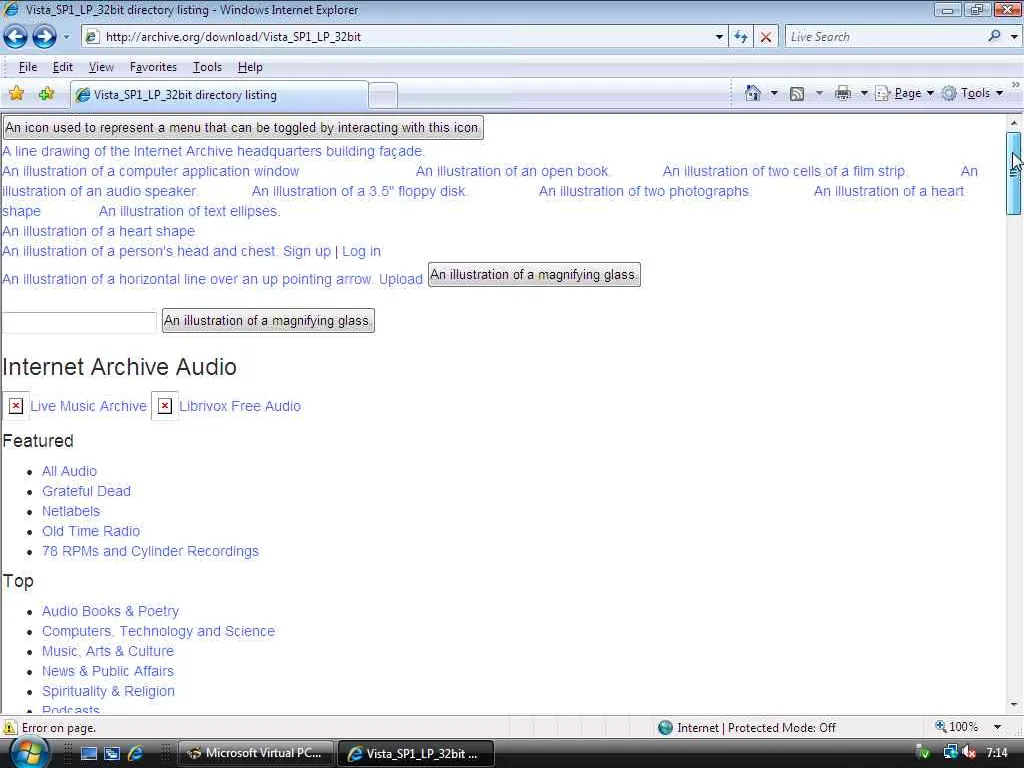
Task: Click the 3.5" floppy disk link
Action: point(360,191)
